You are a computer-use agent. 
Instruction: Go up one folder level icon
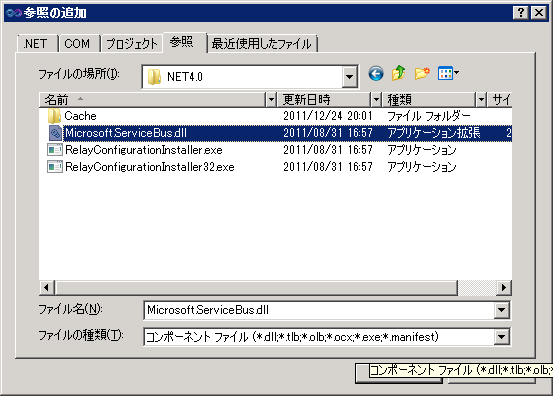[x=399, y=73]
